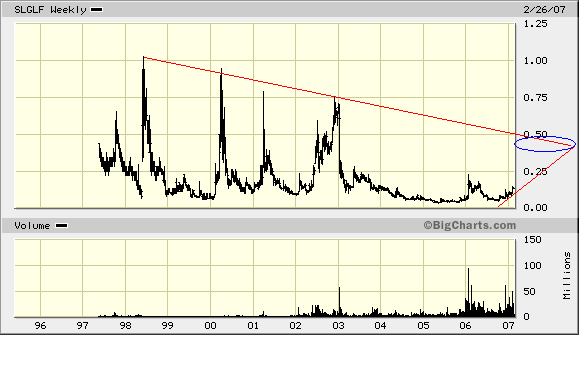
Task: Click the year label '04'
Action: (380, 326)
